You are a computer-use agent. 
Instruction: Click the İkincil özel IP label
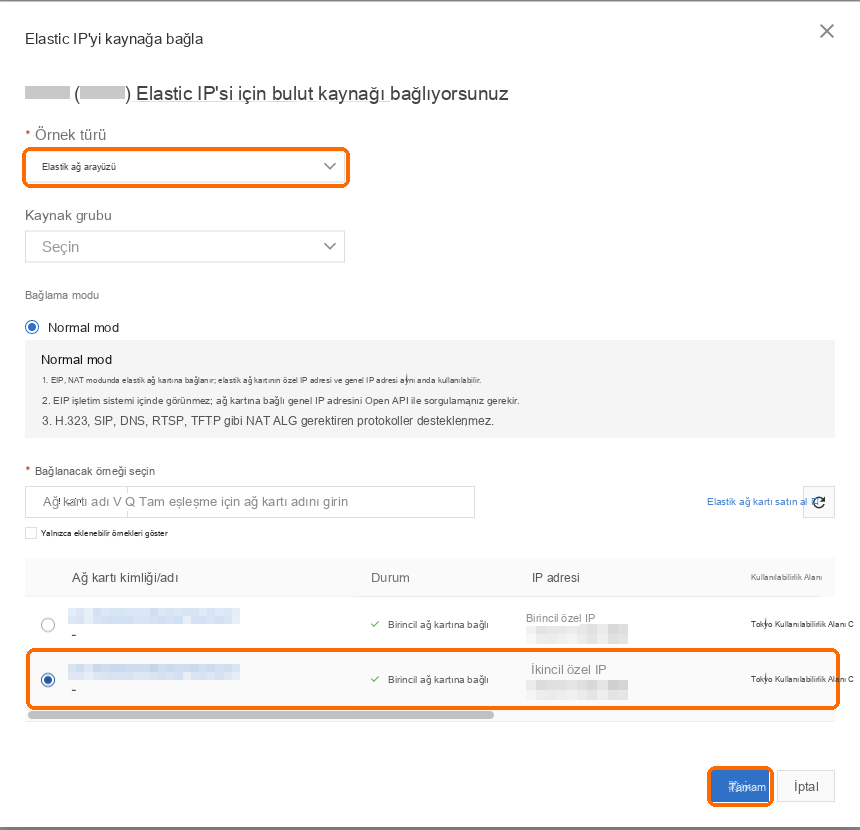coord(568,670)
